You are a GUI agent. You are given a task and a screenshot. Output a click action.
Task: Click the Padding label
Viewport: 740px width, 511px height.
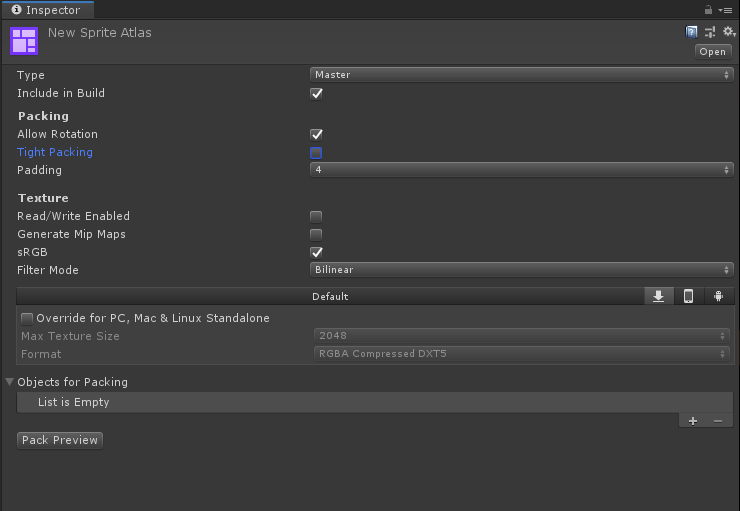click(x=39, y=170)
